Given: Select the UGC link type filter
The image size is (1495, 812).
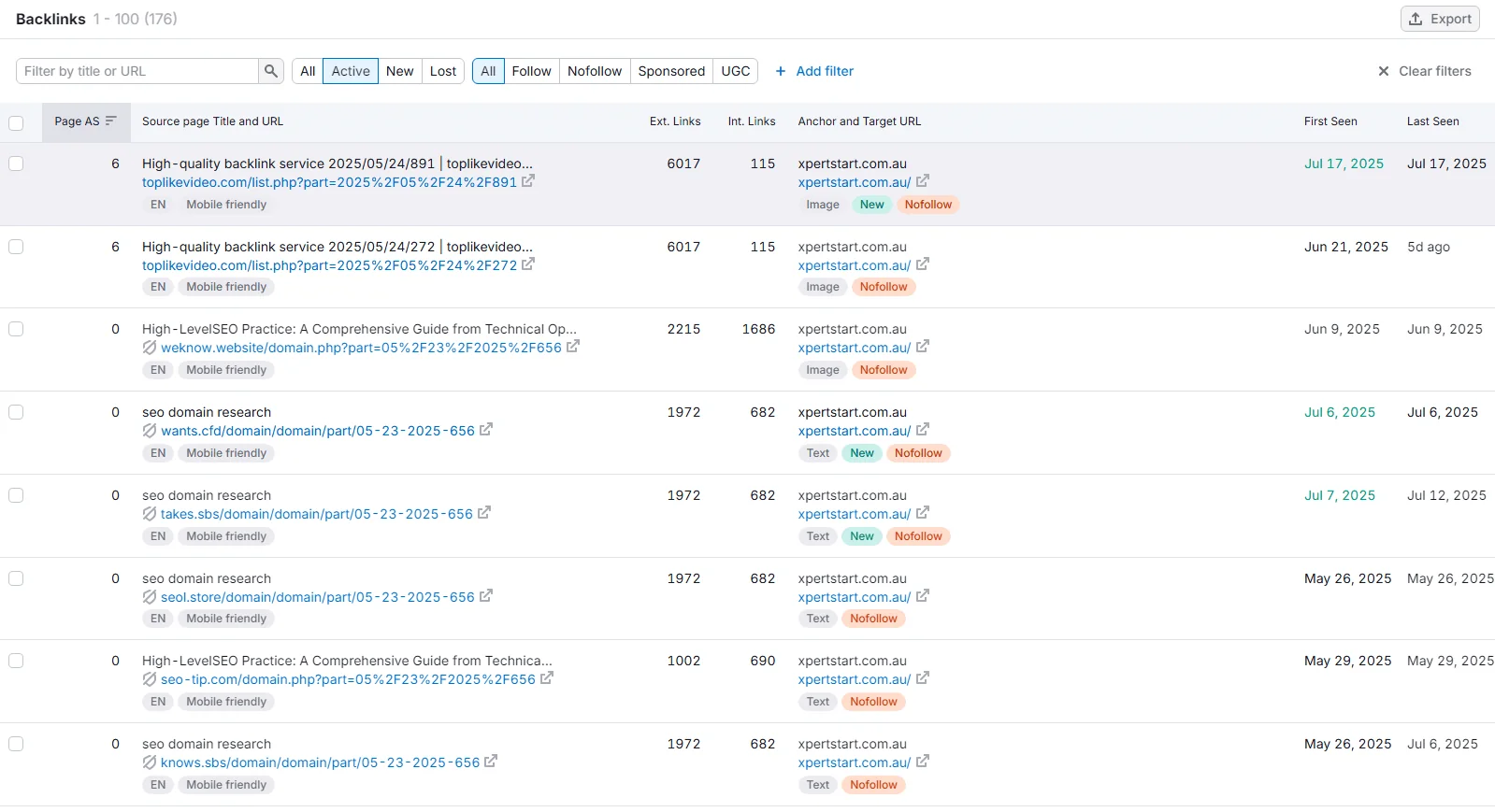Looking at the screenshot, I should point(736,71).
